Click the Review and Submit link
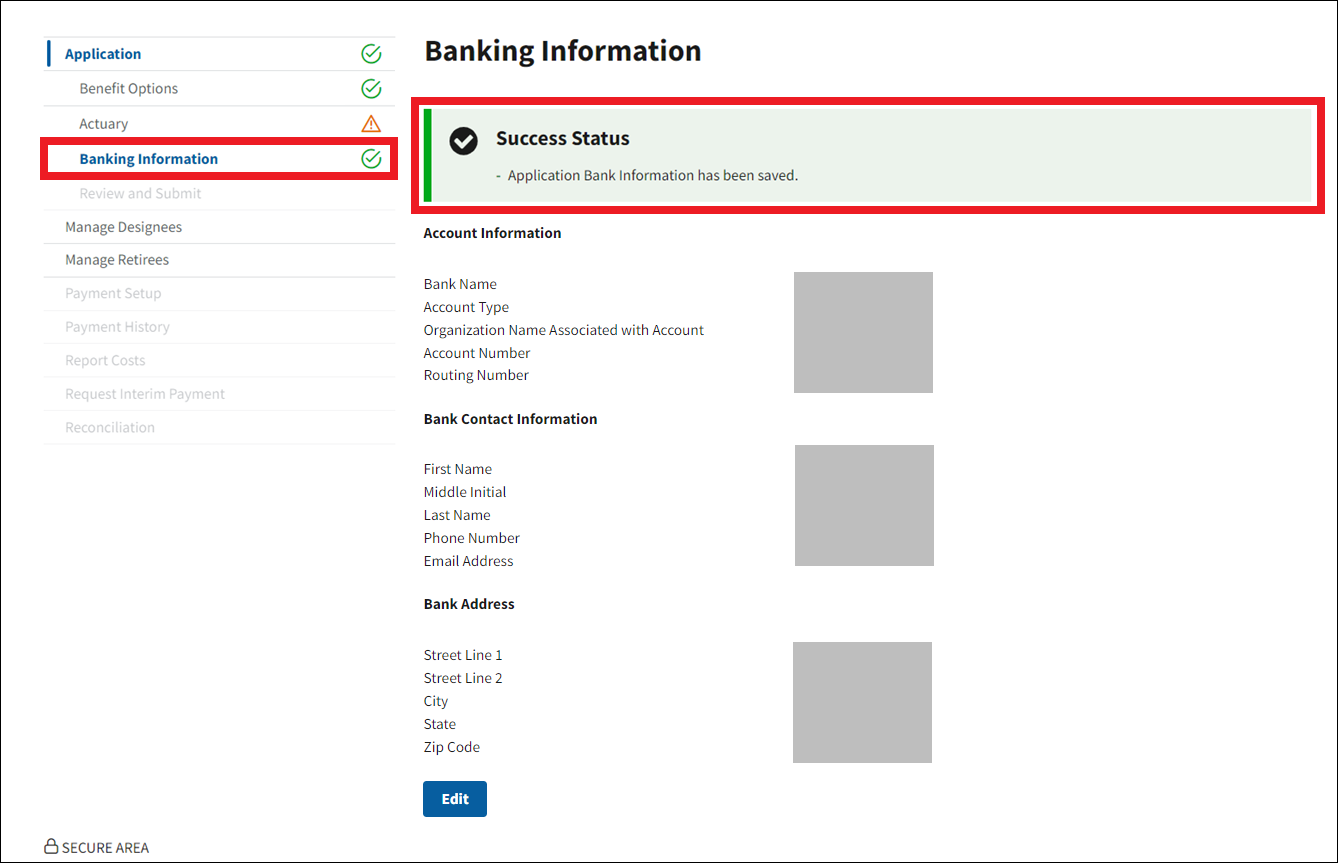 [140, 194]
